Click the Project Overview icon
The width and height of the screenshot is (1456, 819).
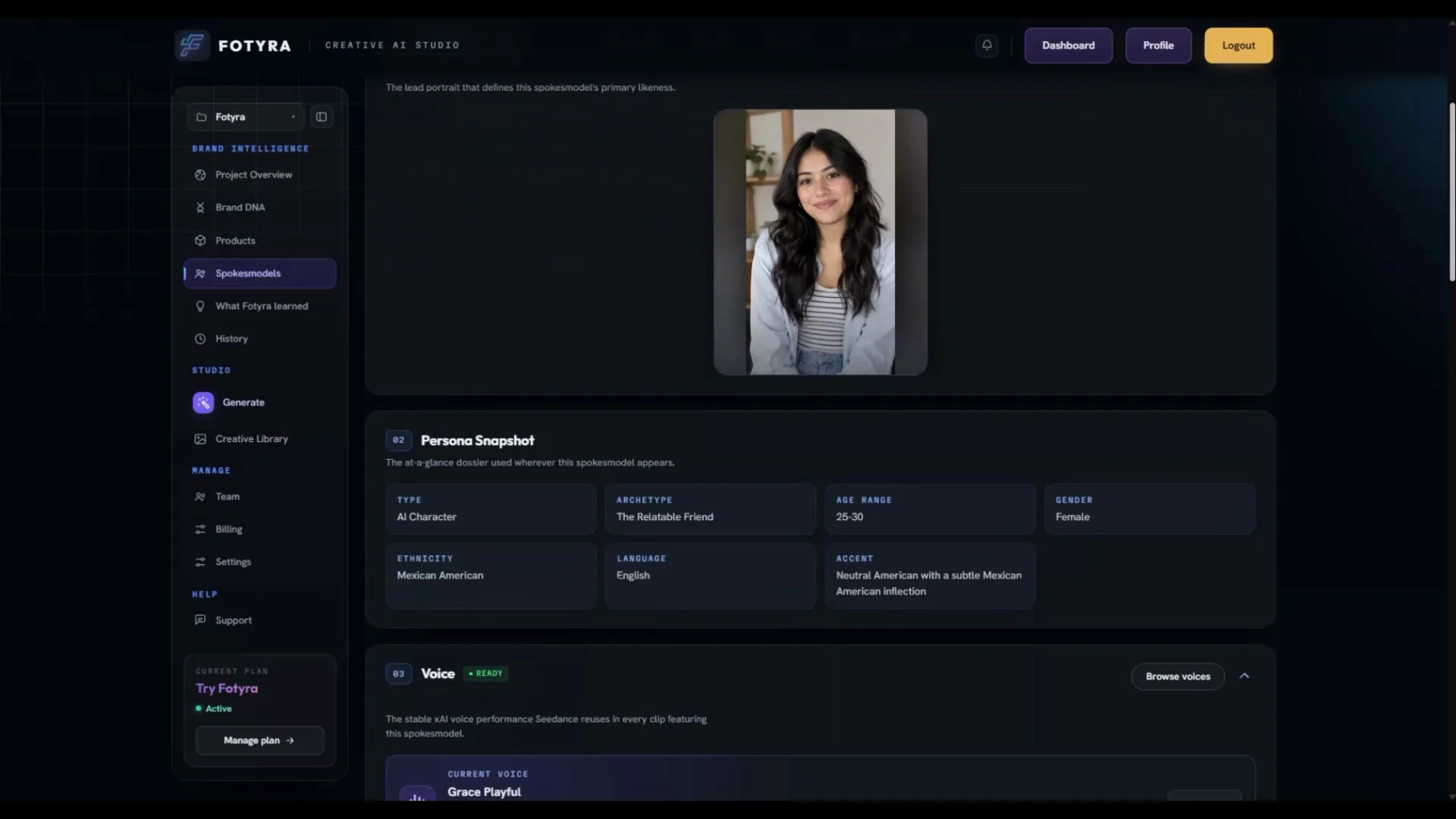click(200, 175)
